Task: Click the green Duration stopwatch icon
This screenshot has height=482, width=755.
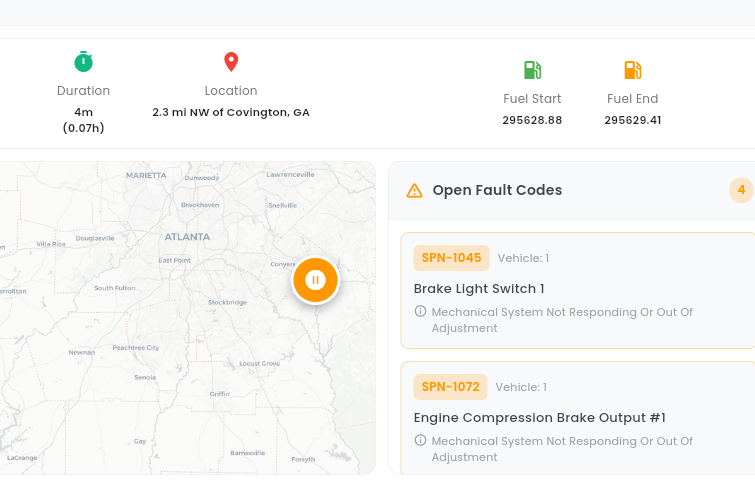Action: click(83, 62)
